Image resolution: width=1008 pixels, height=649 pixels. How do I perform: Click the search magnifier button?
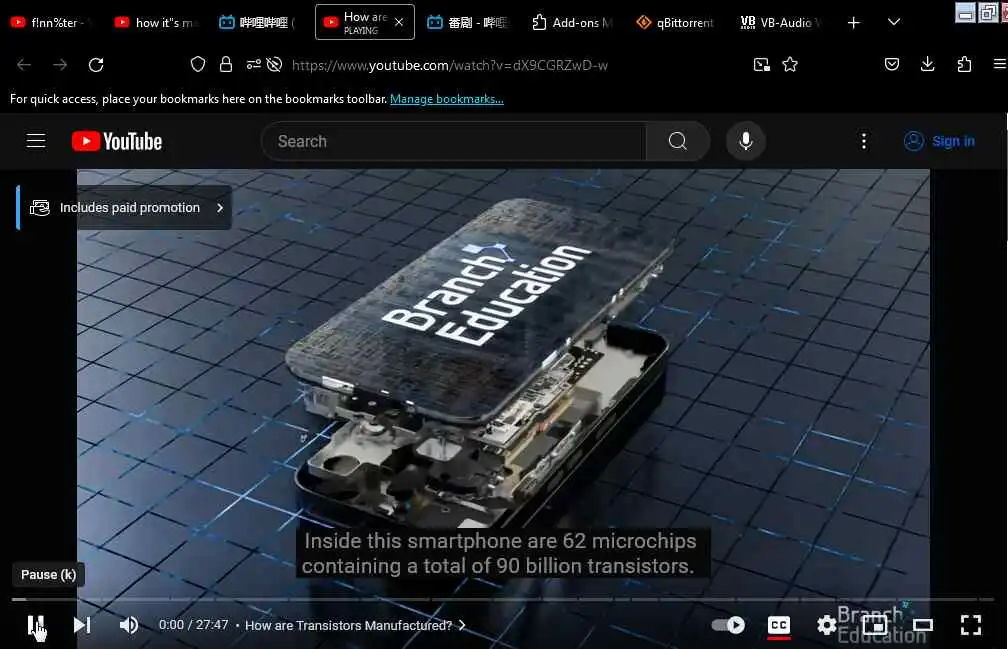click(x=678, y=141)
